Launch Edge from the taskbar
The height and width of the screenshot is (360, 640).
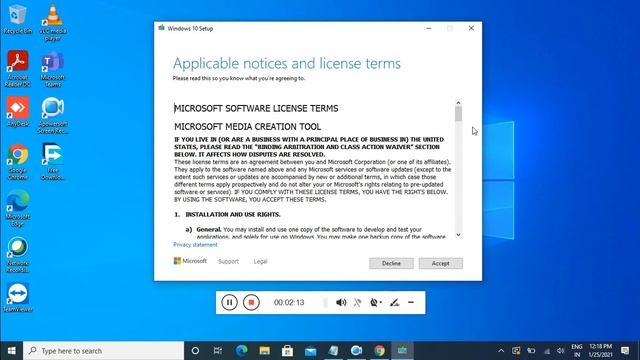241,351
